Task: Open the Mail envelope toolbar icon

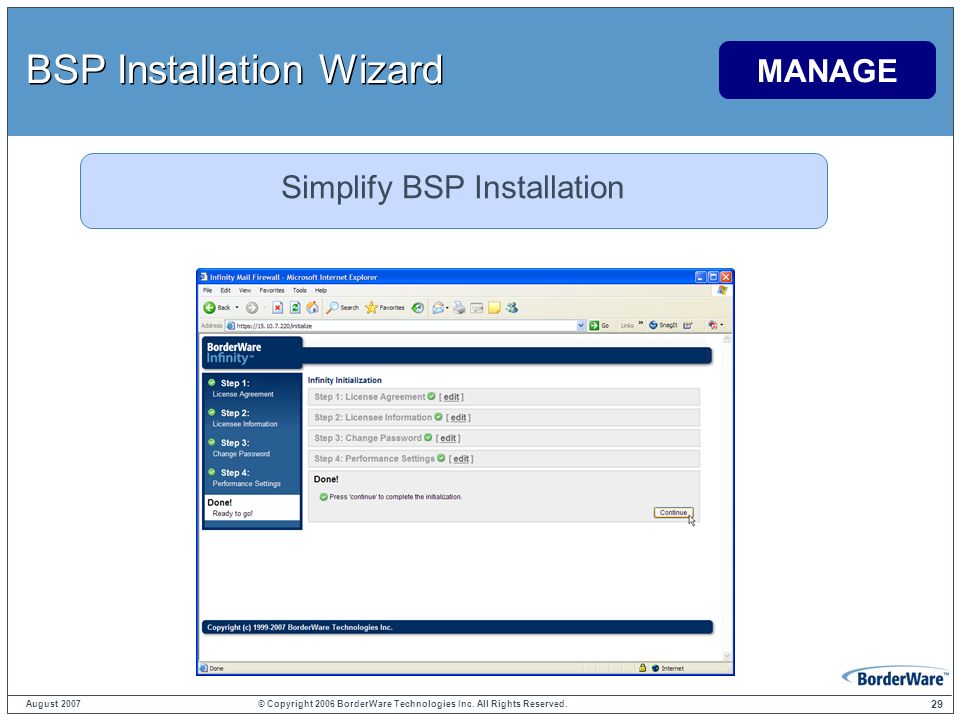Action: (x=438, y=308)
